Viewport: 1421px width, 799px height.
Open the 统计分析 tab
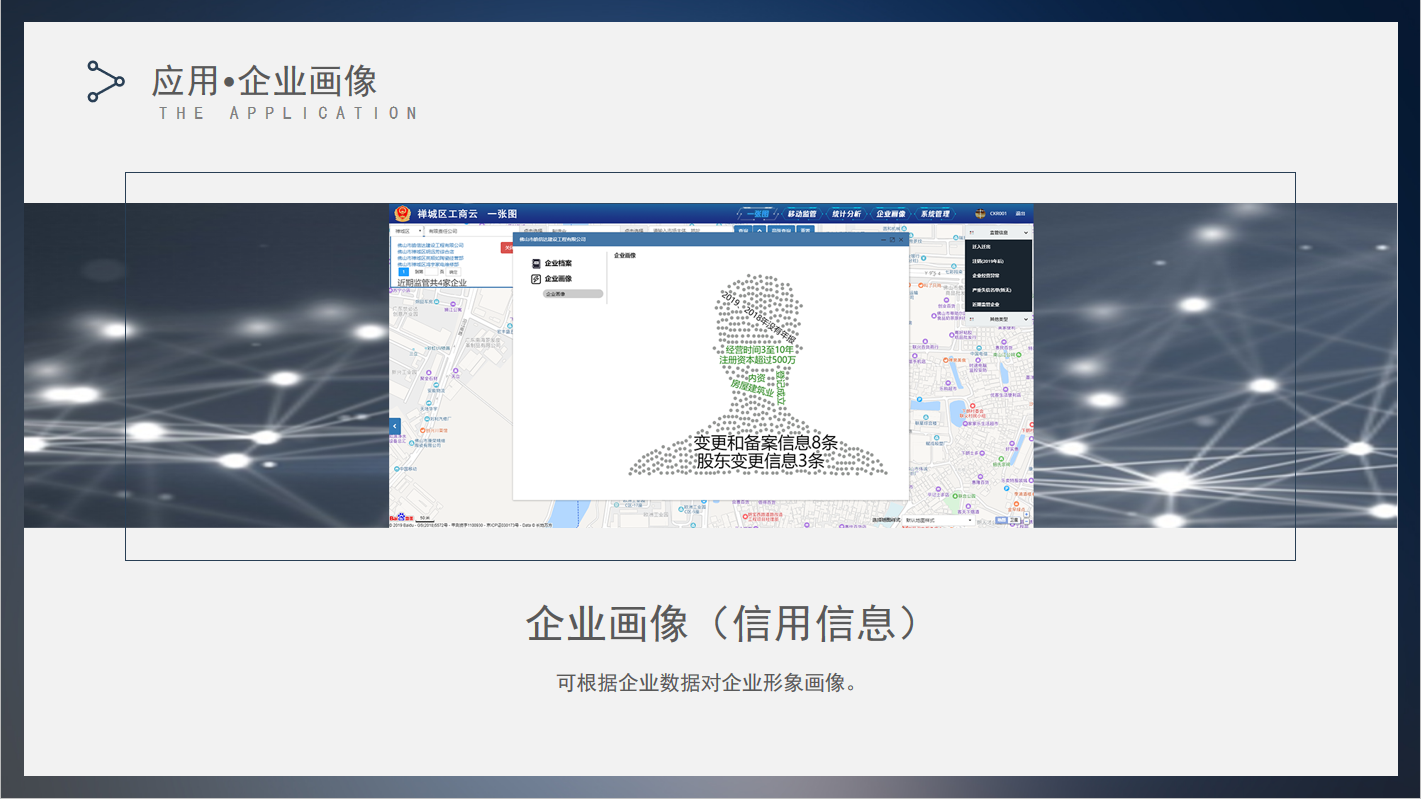click(846, 214)
